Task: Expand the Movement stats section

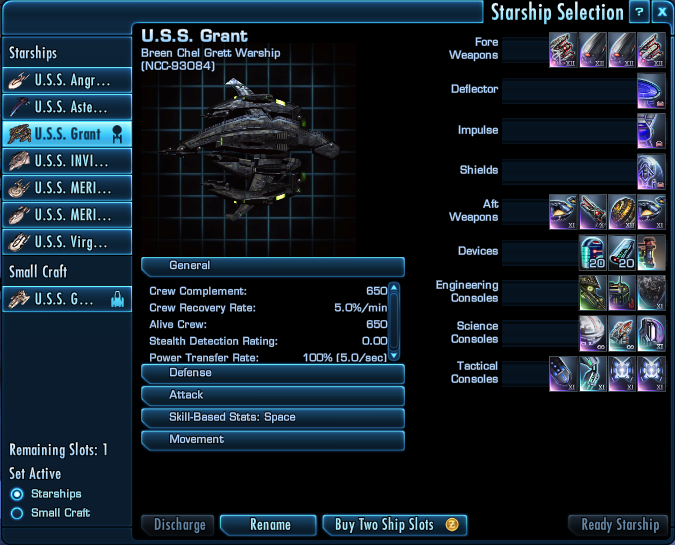Action: pyautogui.click(x=273, y=440)
